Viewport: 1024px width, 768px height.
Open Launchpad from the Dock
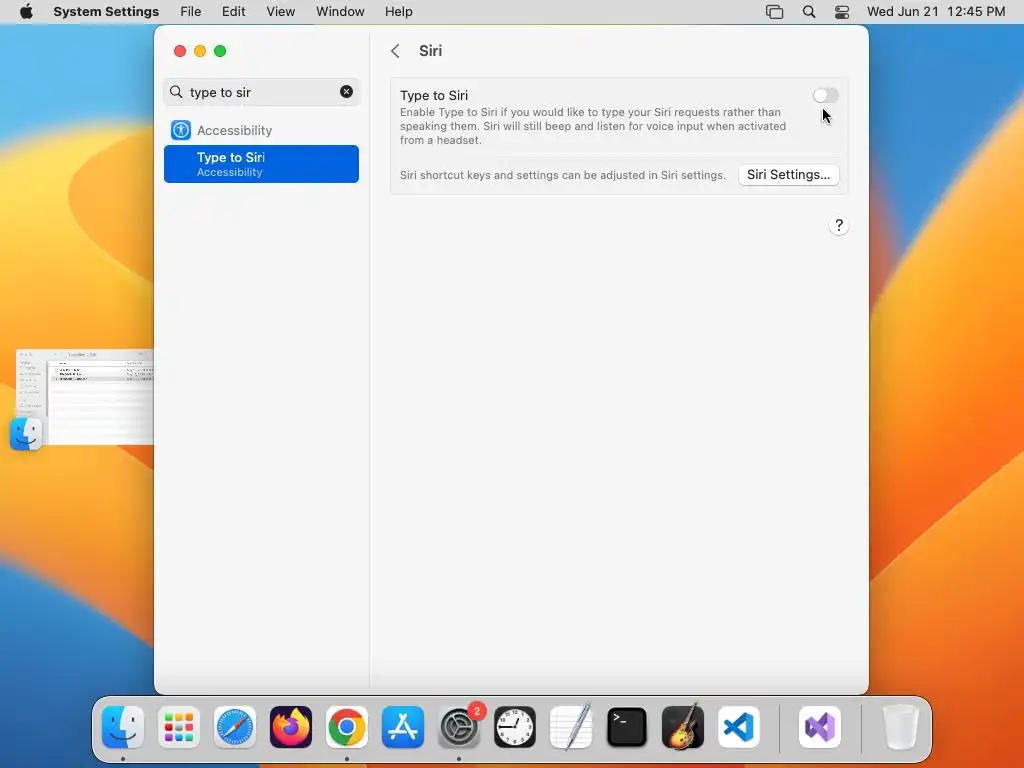pos(179,727)
